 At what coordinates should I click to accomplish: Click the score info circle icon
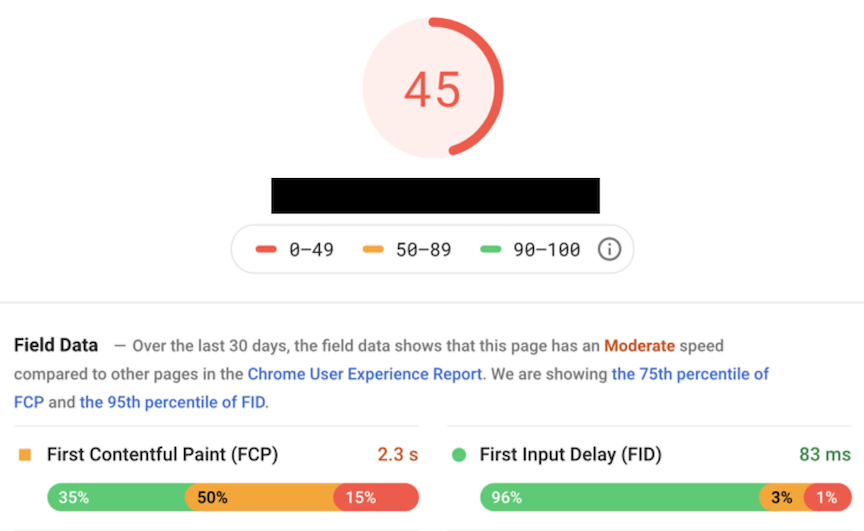609,250
